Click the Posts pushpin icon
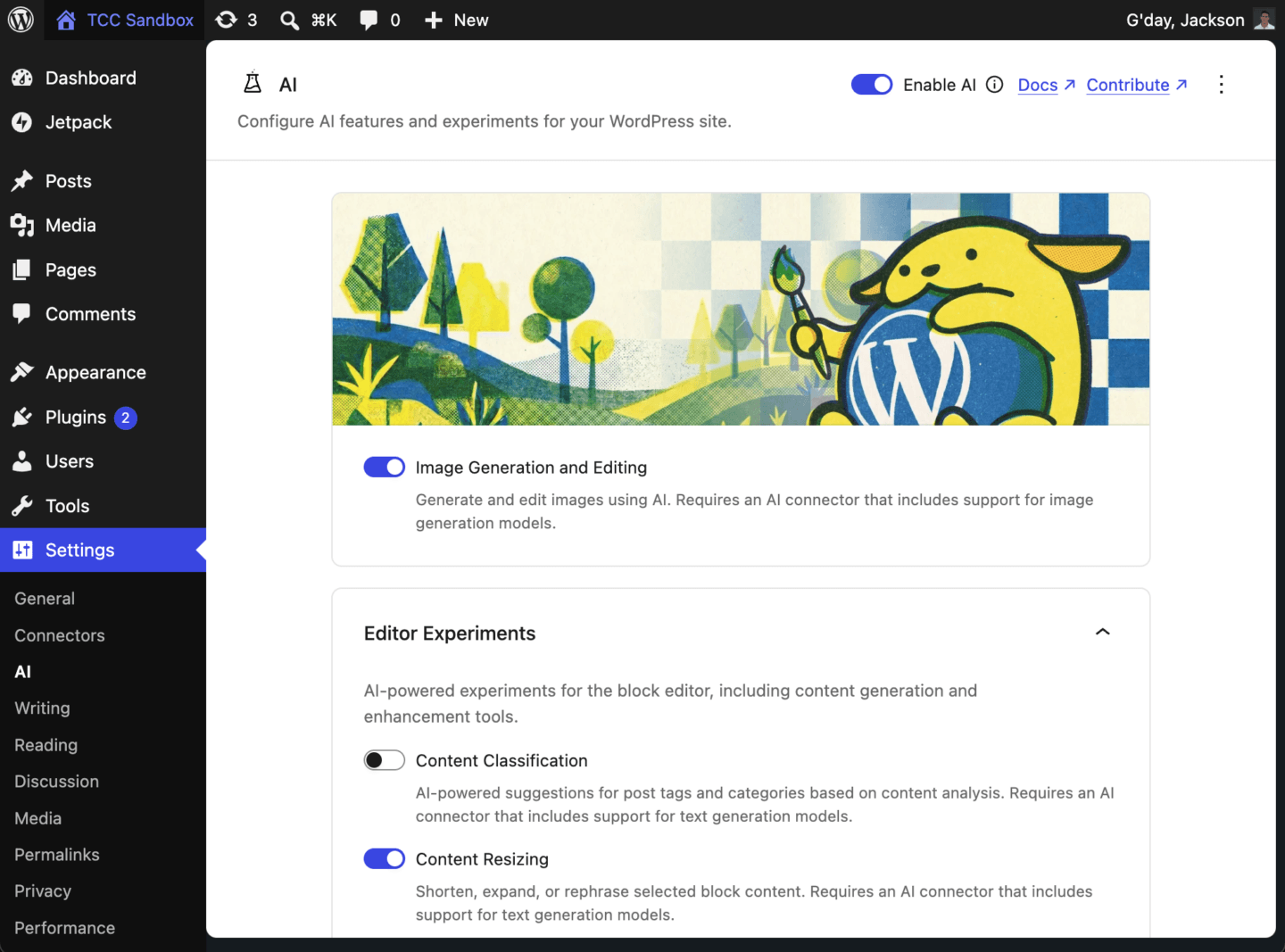1285x952 pixels. [22, 181]
